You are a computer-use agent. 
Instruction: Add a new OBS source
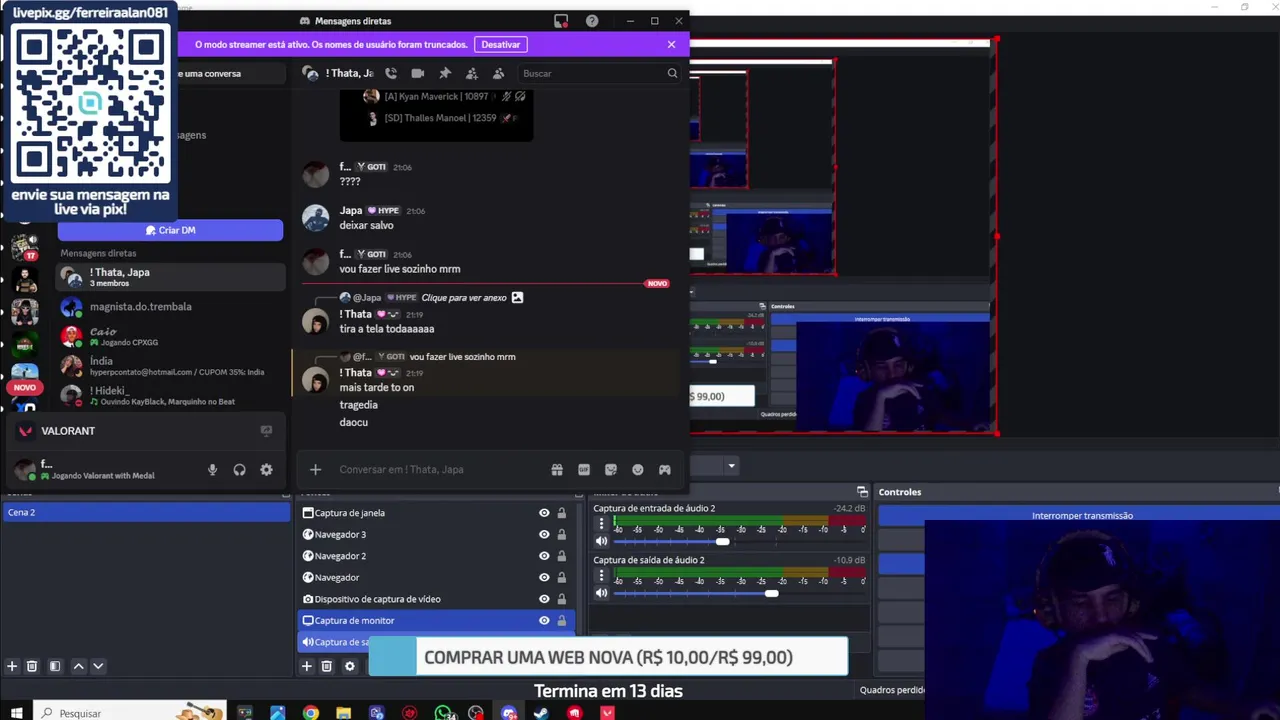(x=307, y=666)
